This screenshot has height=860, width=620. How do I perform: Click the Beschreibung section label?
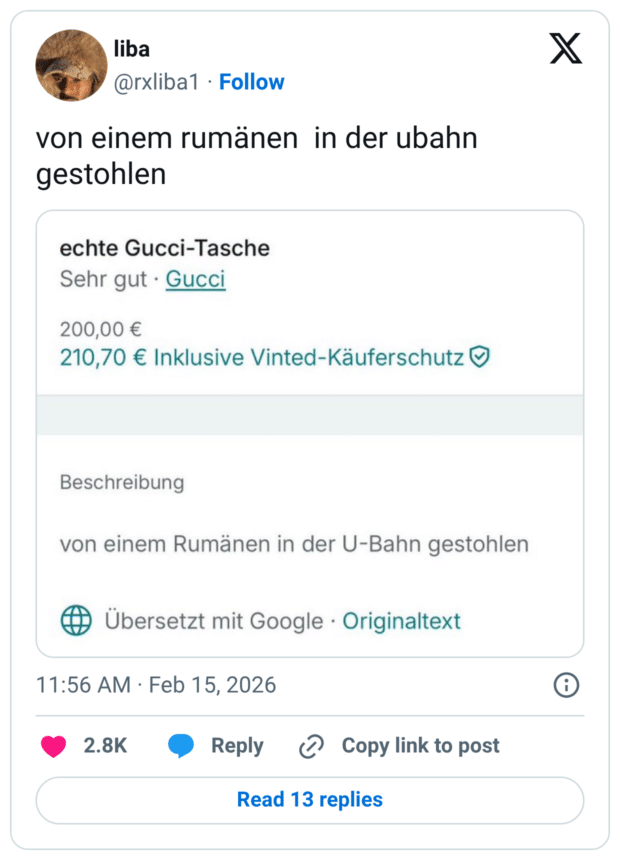(122, 483)
